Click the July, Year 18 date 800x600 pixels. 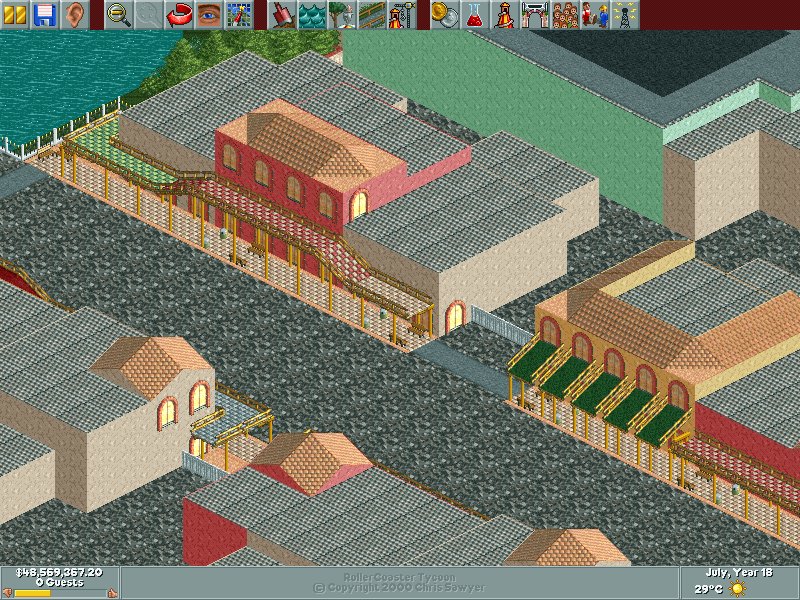739,572
